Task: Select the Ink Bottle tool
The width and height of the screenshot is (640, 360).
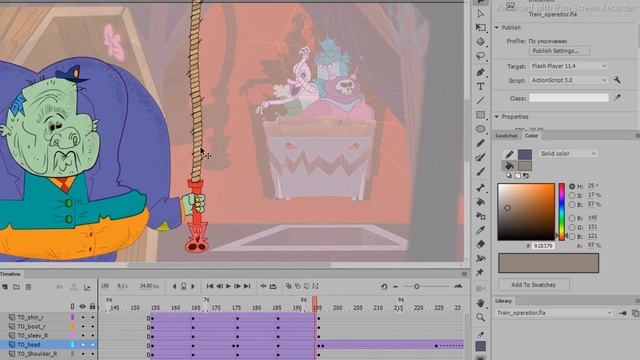Action: click(x=481, y=216)
